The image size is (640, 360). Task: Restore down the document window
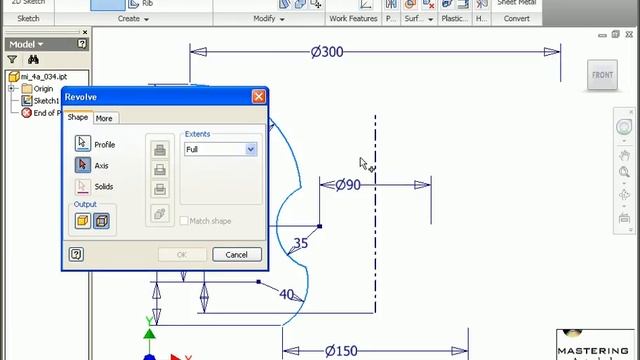616,35
